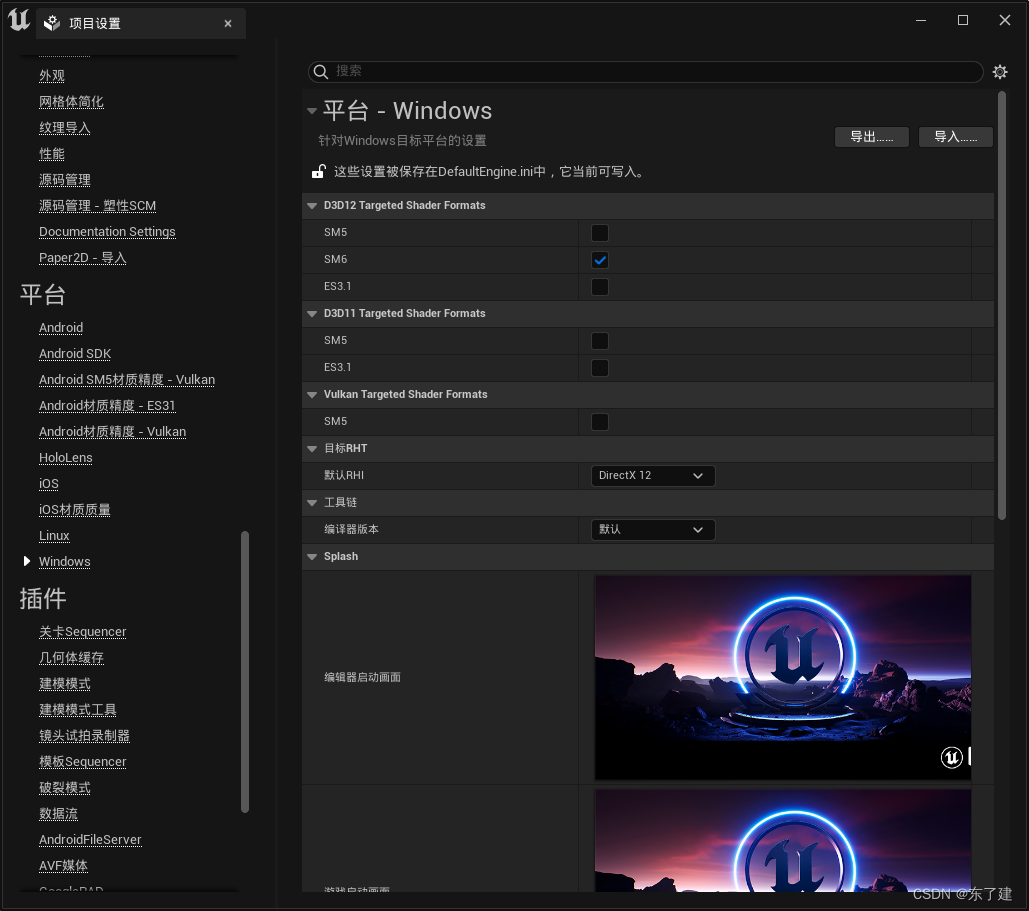Open Documentation Settings in the sidebar
The image size is (1029, 911).
point(106,231)
